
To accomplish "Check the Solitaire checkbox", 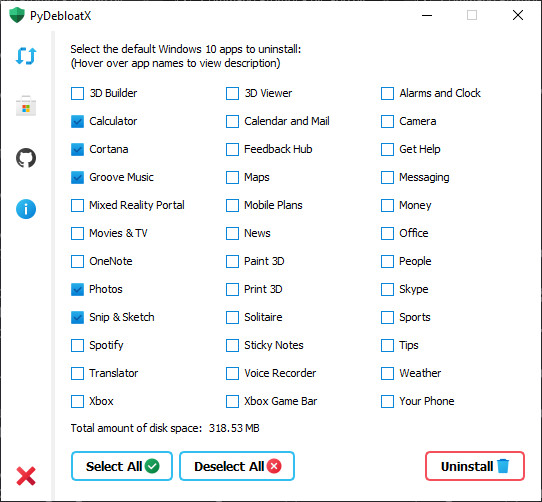I will pyautogui.click(x=232, y=317).
